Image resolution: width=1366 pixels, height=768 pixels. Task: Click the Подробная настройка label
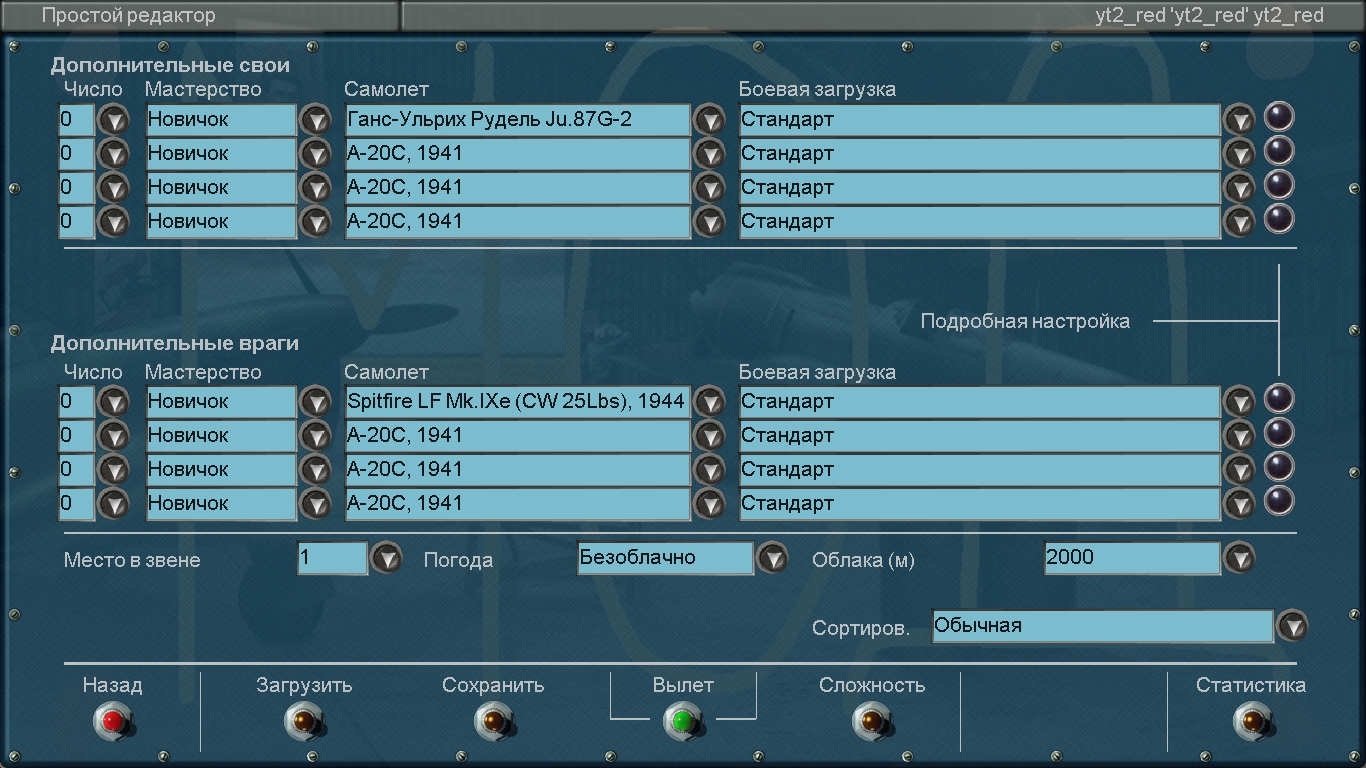(1025, 321)
